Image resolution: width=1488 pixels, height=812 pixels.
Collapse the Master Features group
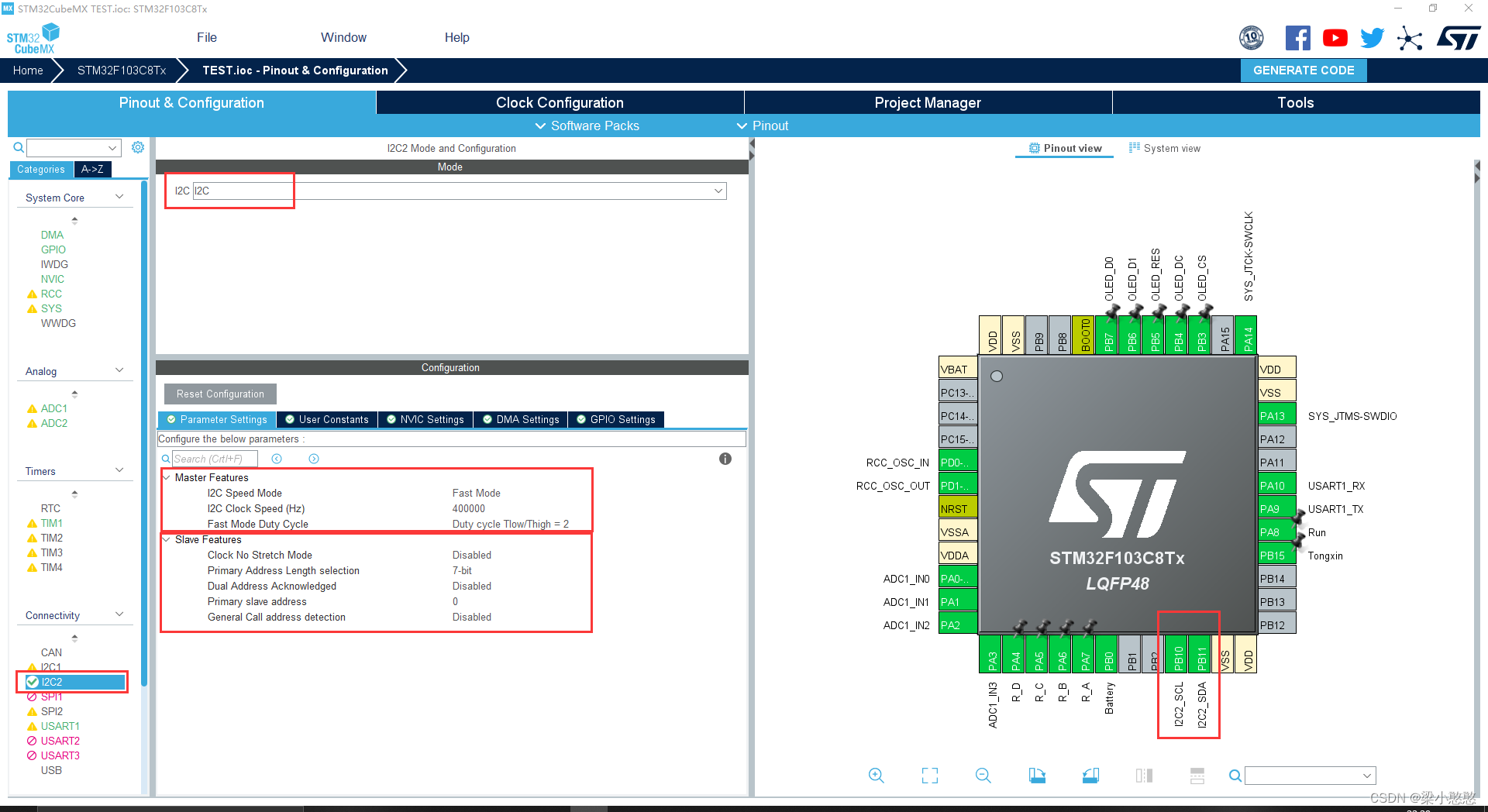167,477
